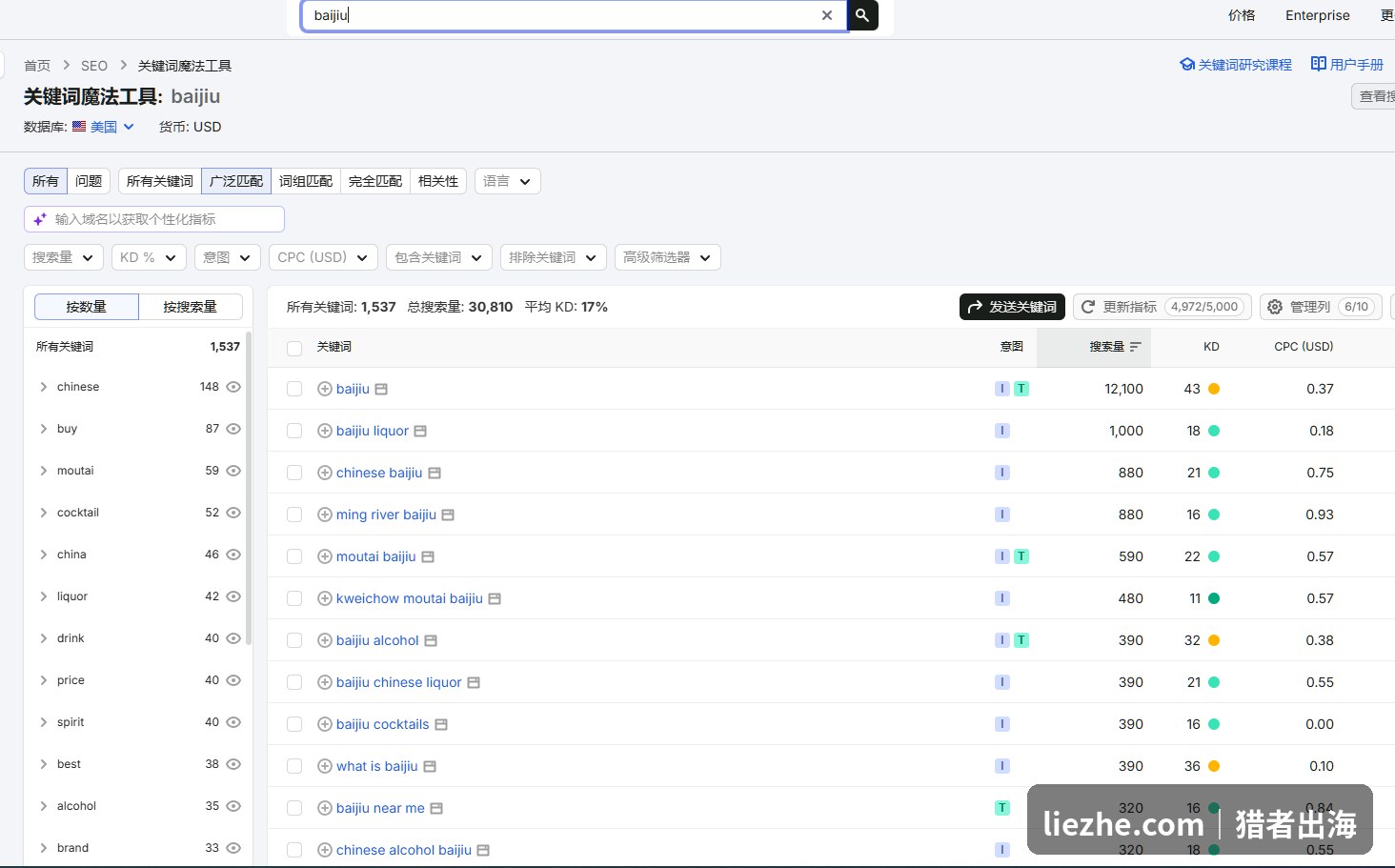
Task: Open SERP view icon for baijiu near me
Action: (x=436, y=808)
